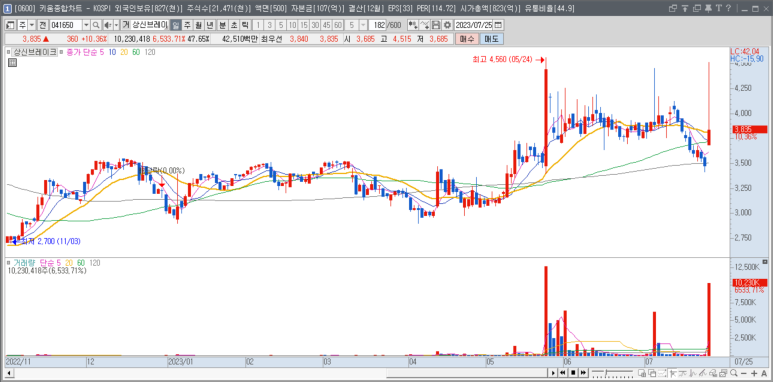The image size is (773, 382).
Task: Click the 매수 buy button
Action: (x=466, y=39)
